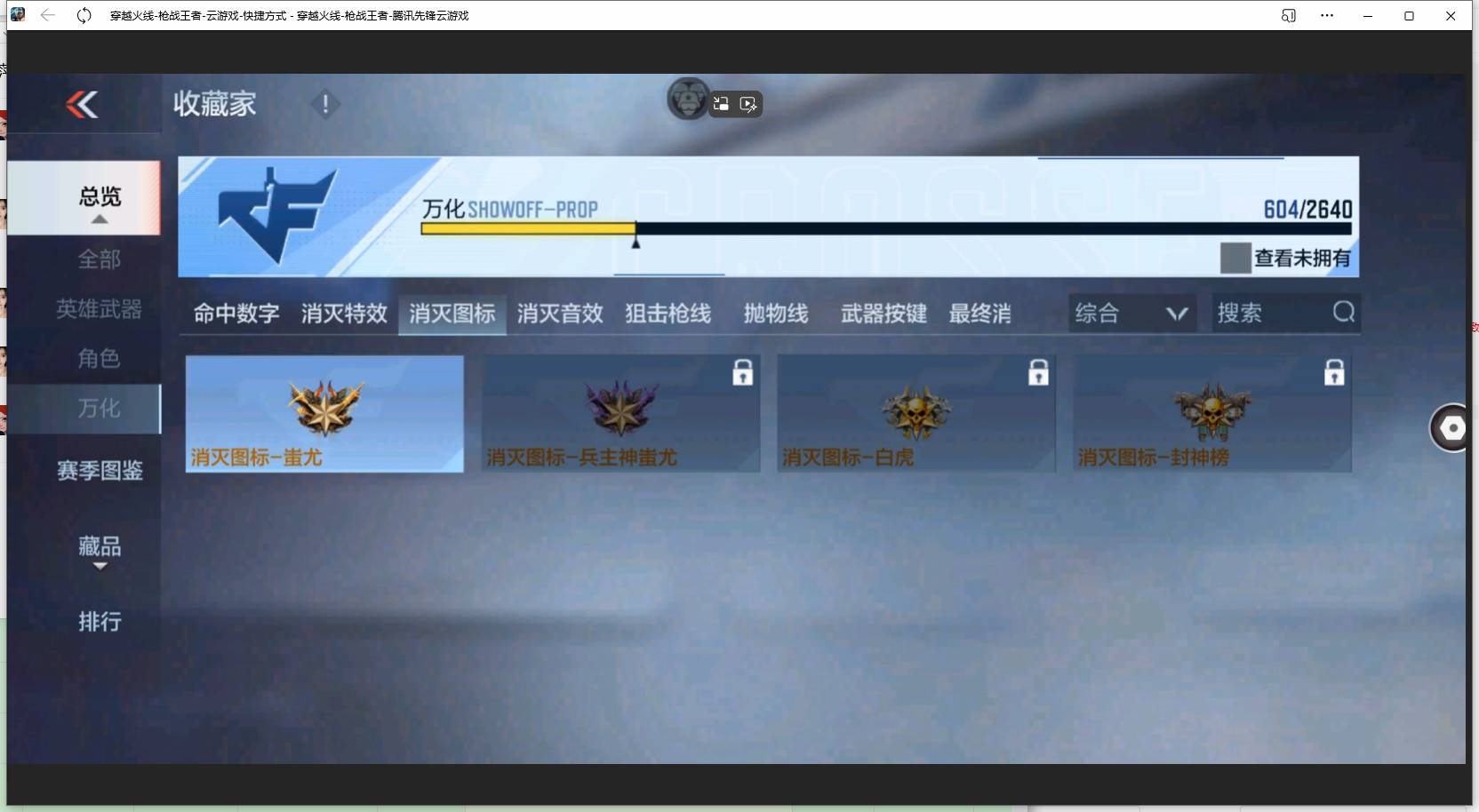Image resolution: width=1479 pixels, height=812 pixels.
Task: Open 排行 in the sidebar
Action: tap(100, 621)
